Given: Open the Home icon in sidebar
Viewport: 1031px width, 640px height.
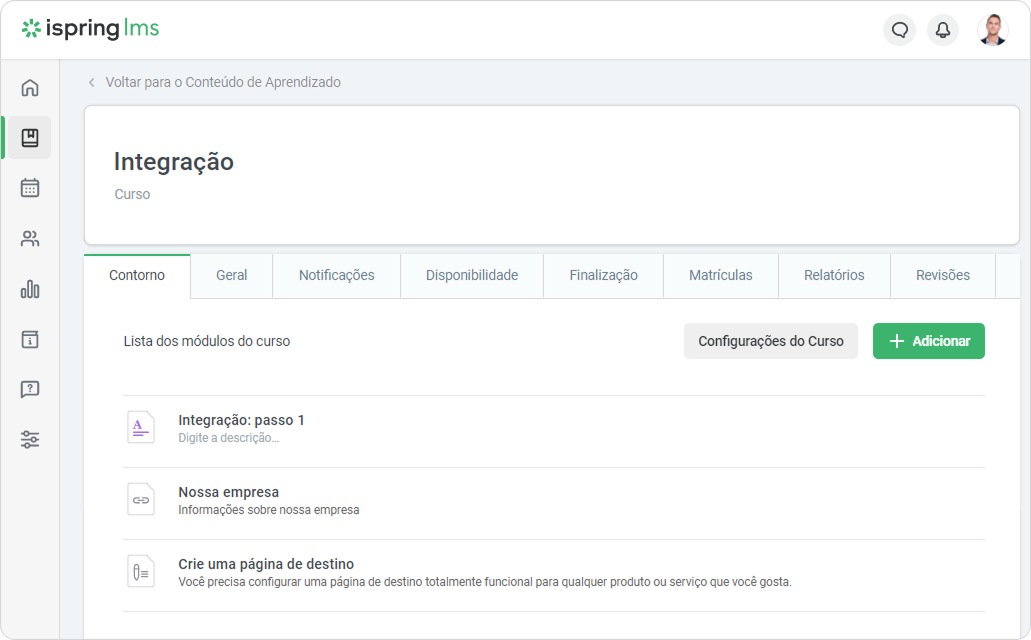Looking at the screenshot, I should (30, 88).
